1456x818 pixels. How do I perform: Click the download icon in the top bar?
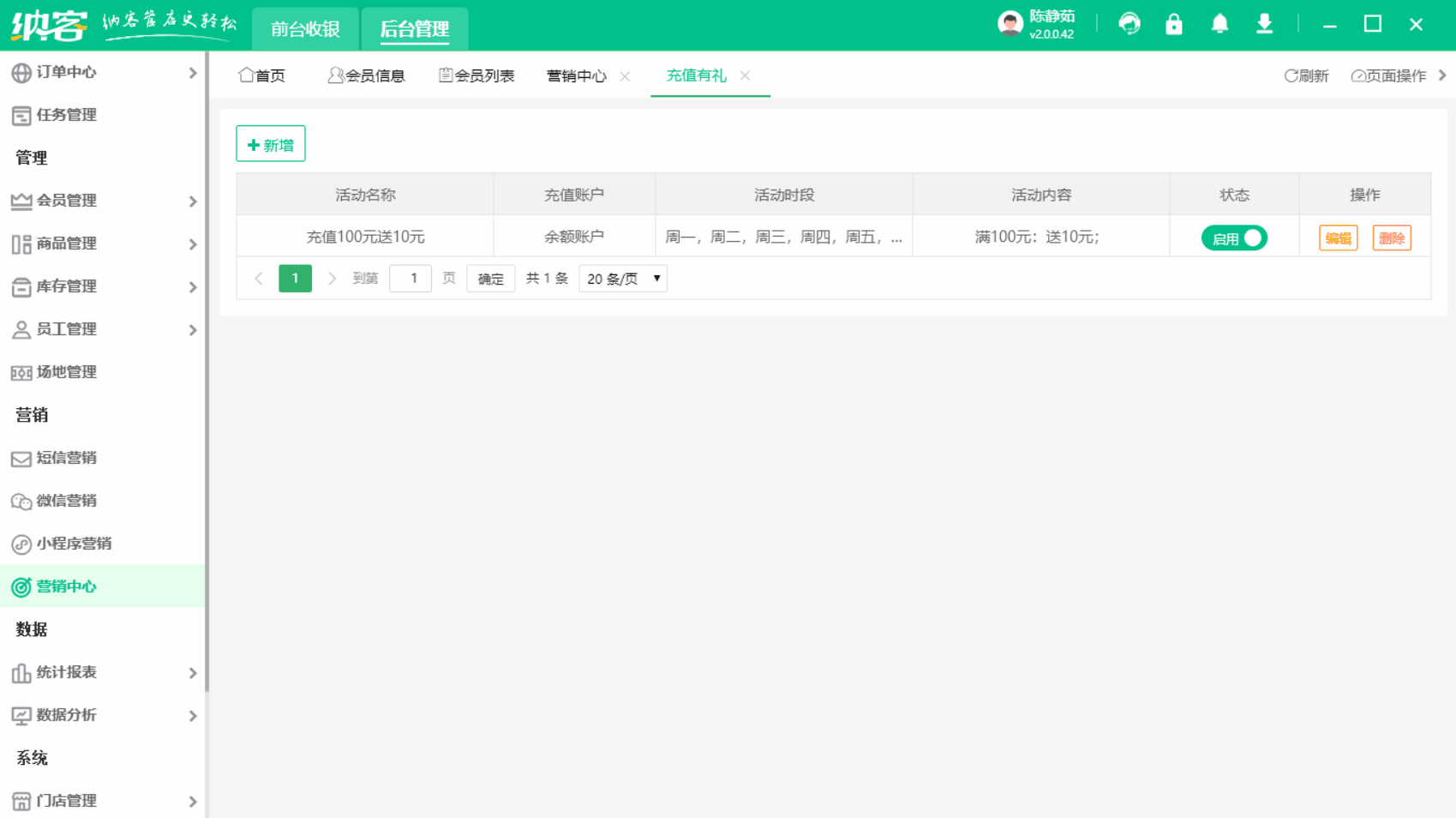1264,24
